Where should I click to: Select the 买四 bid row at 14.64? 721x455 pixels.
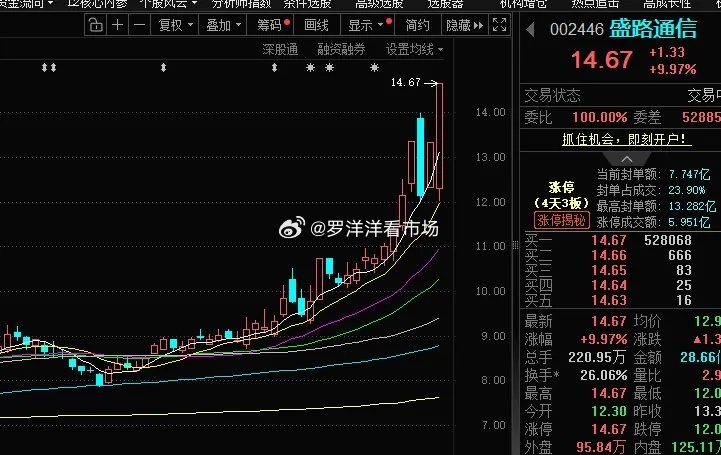620,285
